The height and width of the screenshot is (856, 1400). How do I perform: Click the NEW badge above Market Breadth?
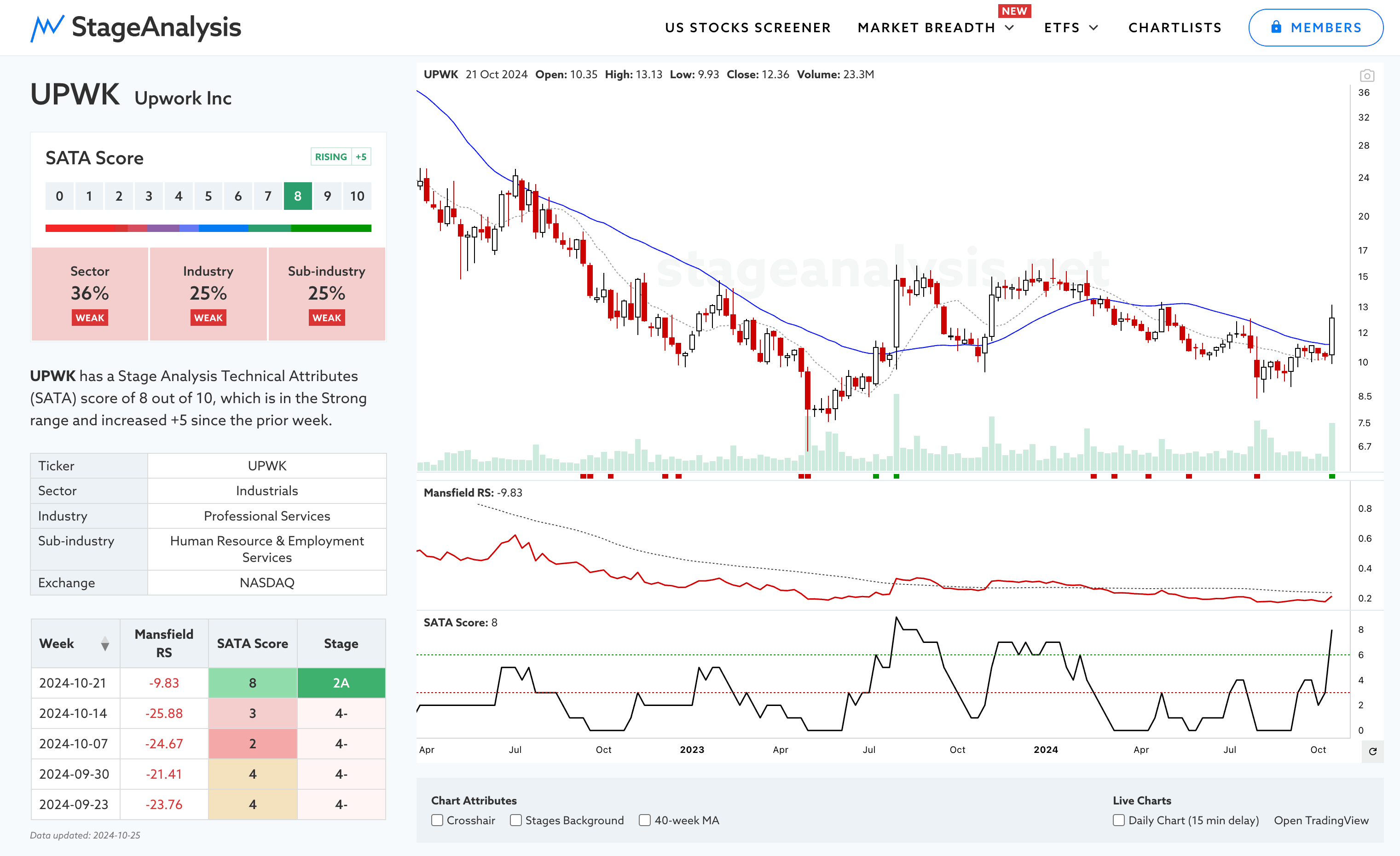pos(1014,11)
